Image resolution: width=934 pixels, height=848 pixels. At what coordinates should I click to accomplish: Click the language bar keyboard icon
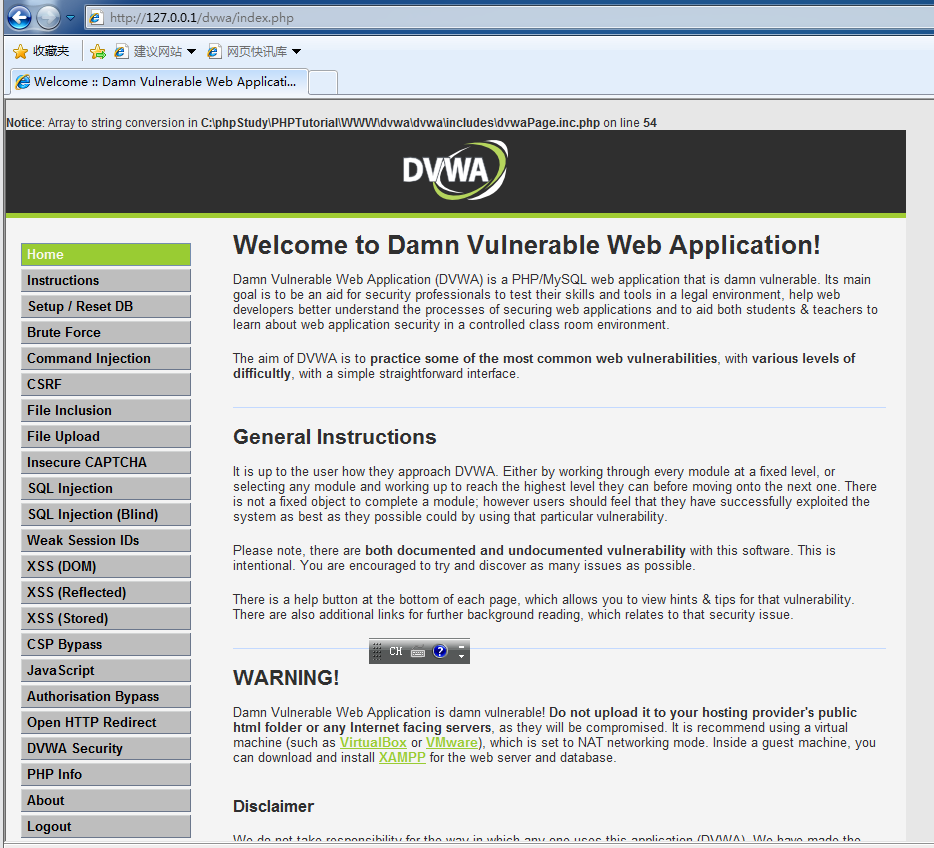click(x=418, y=651)
